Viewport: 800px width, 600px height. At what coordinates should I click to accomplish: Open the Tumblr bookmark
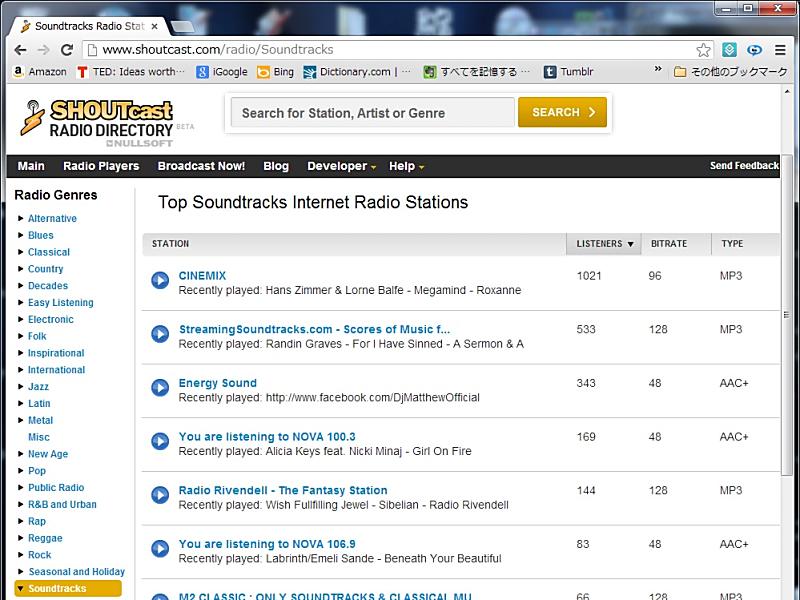coord(568,72)
